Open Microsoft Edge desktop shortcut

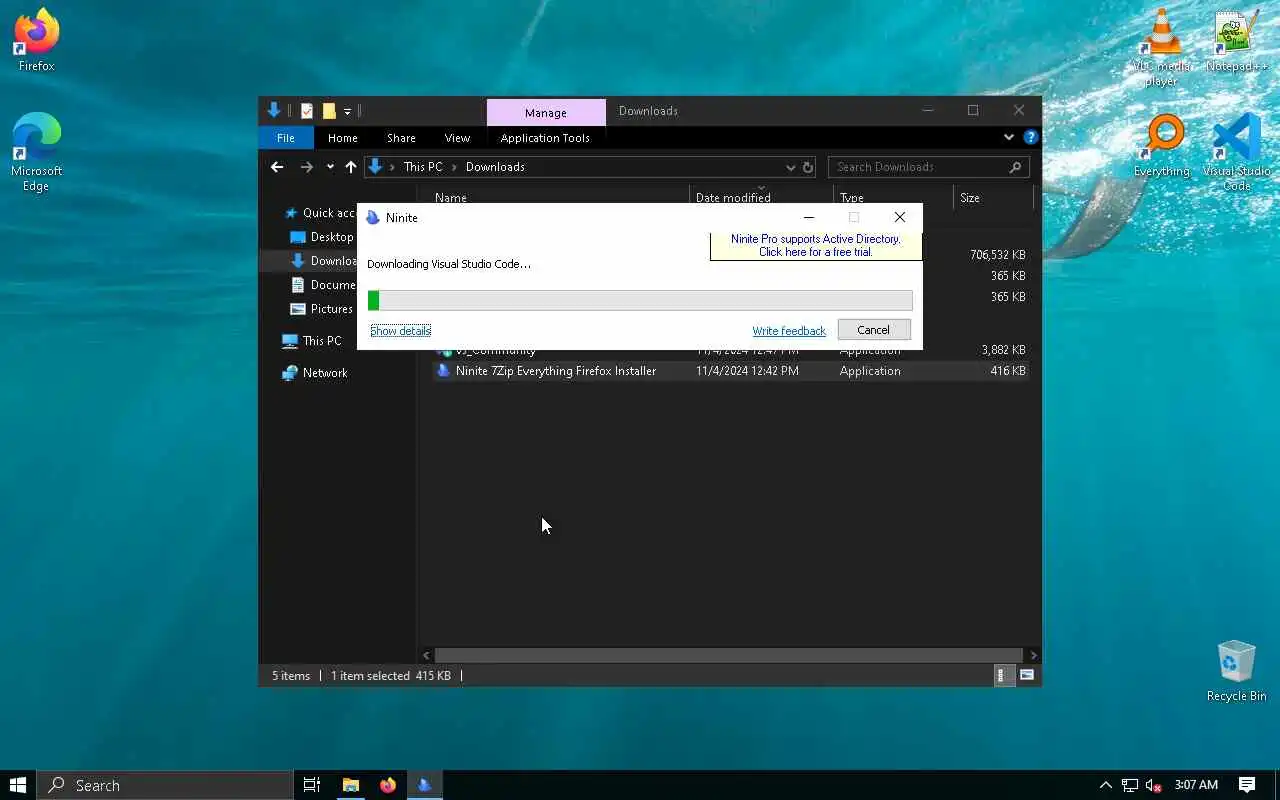pos(36,152)
